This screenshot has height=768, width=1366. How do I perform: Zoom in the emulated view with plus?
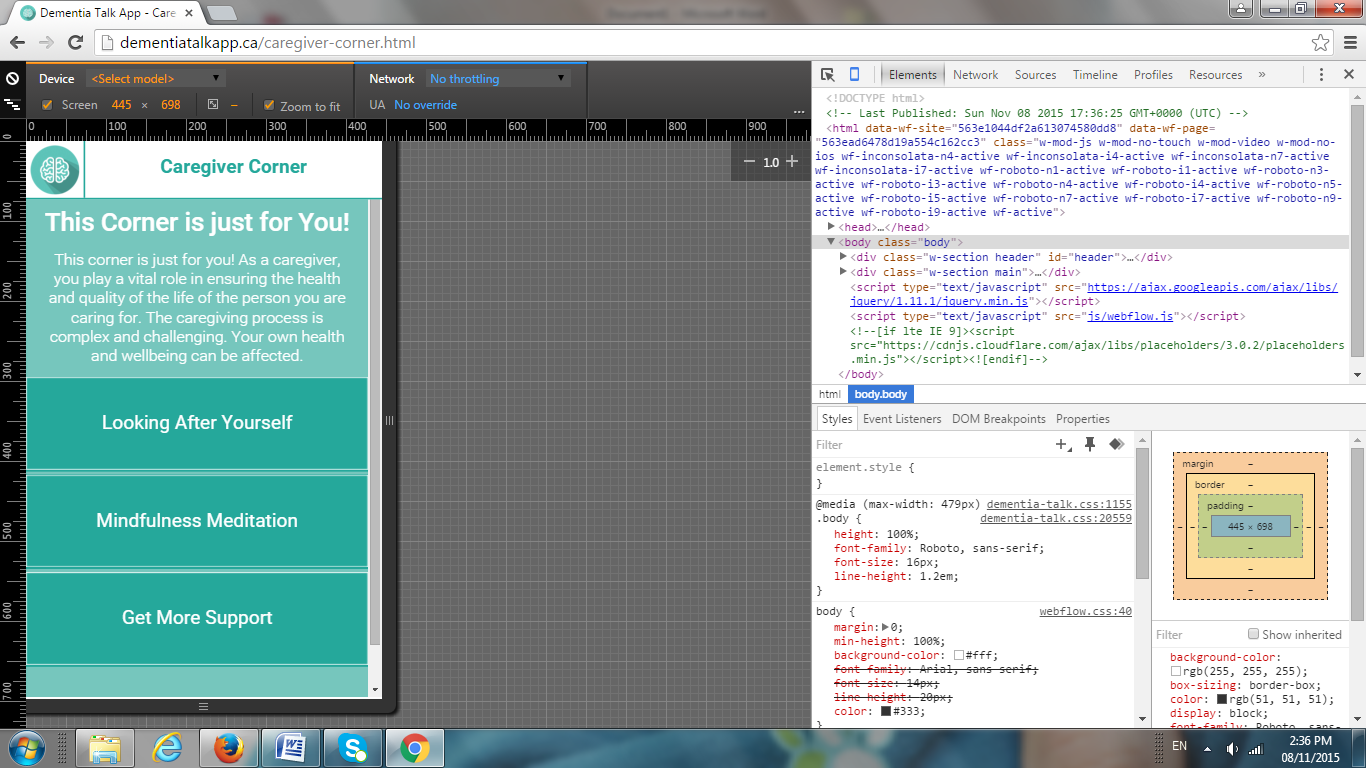pos(792,161)
